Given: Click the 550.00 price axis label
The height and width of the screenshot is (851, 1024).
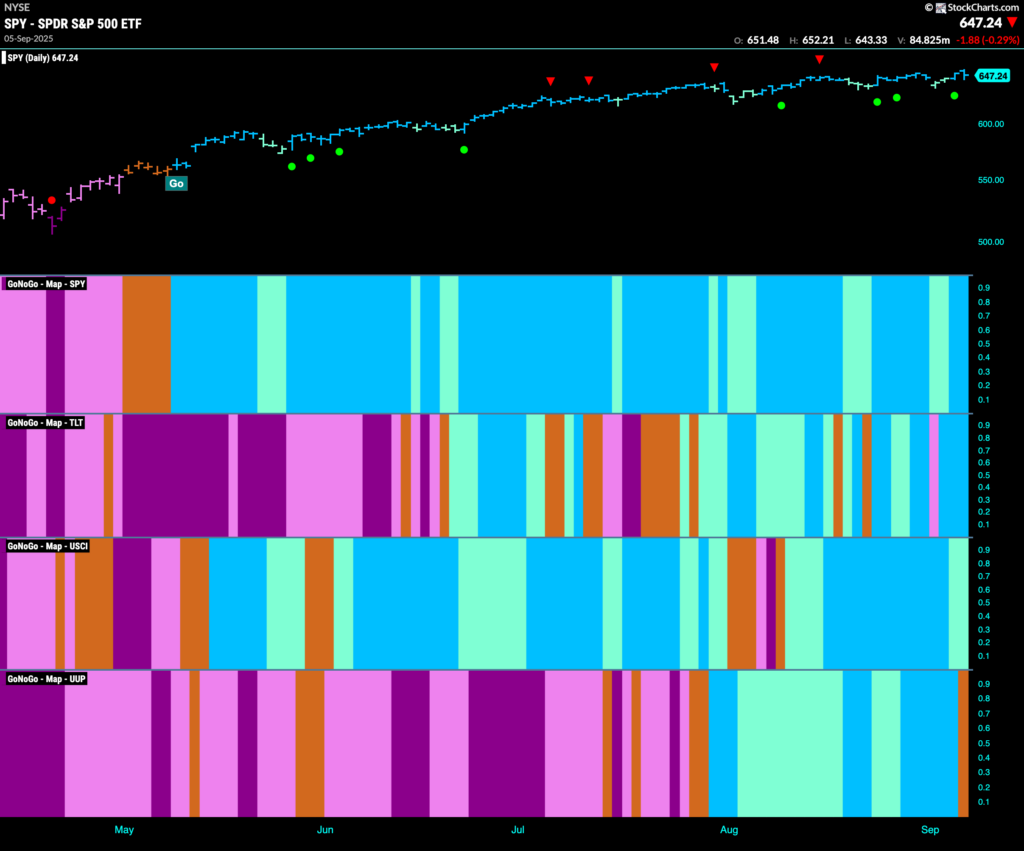Looking at the screenshot, I should click(x=991, y=180).
